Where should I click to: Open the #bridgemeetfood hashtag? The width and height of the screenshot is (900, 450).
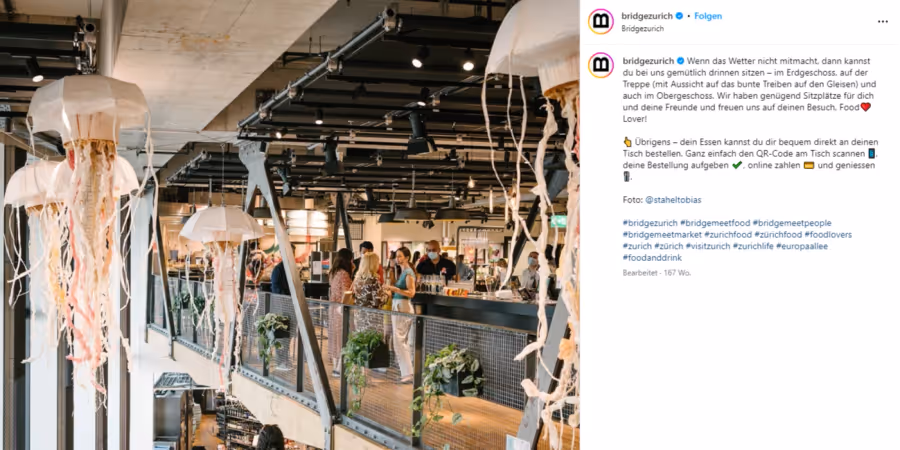coord(715,223)
